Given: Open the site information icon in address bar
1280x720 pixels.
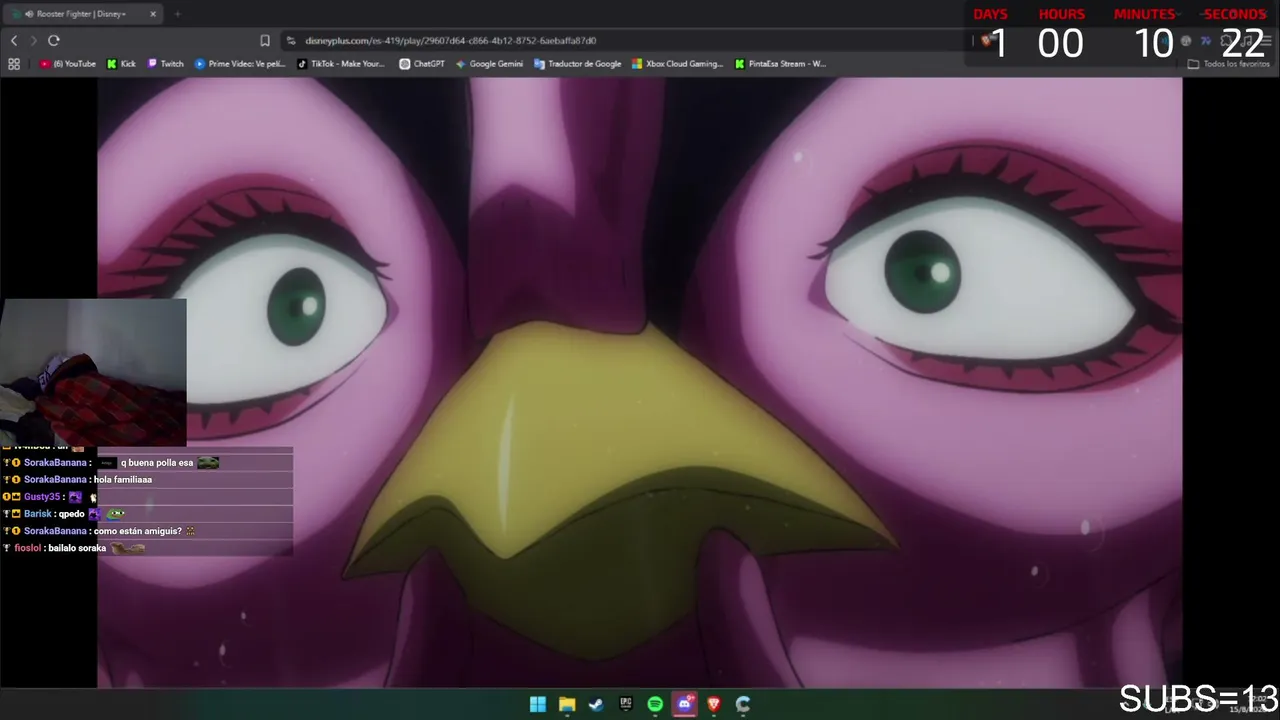Looking at the screenshot, I should [x=291, y=40].
